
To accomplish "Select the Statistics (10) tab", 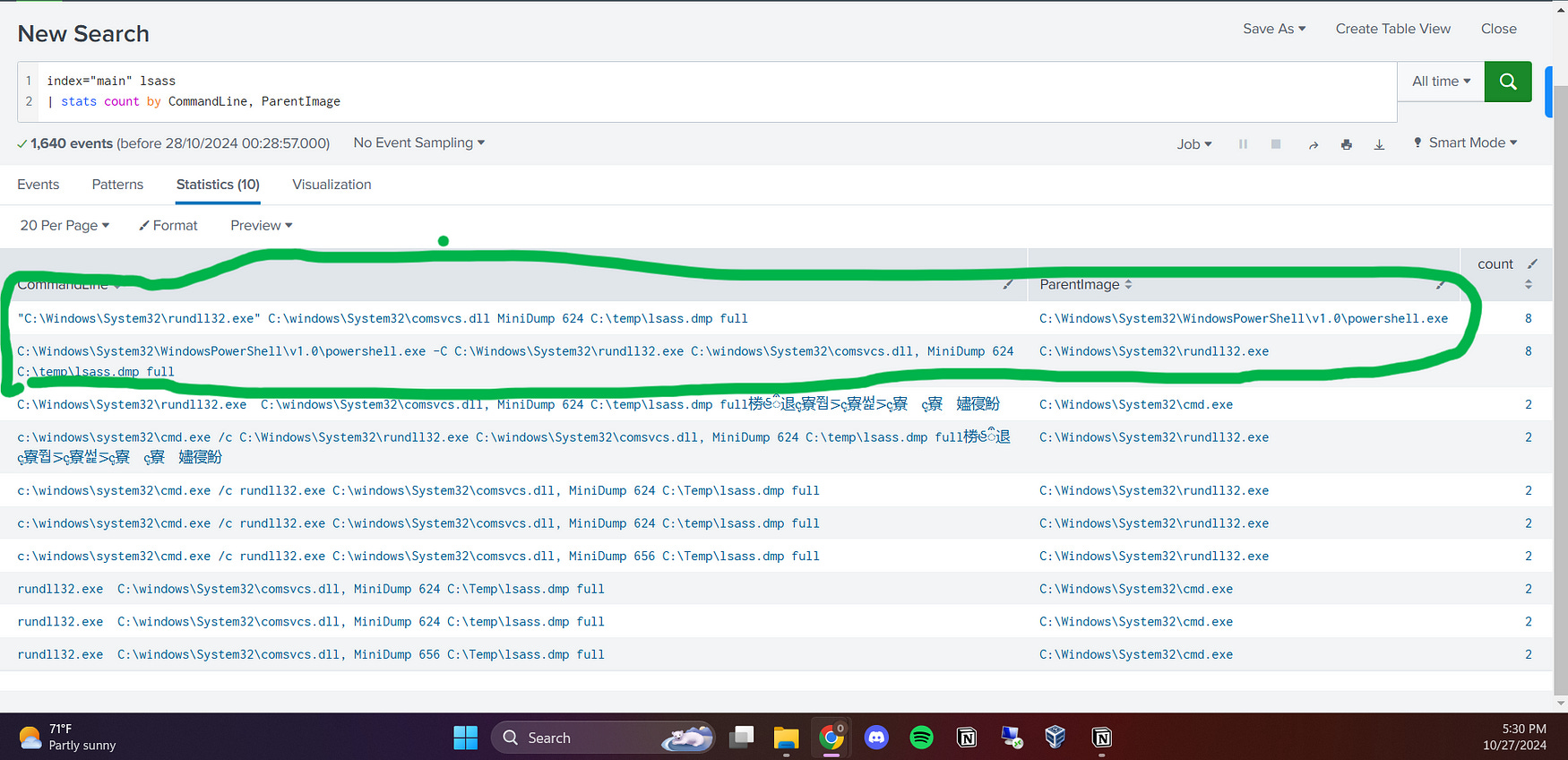I will pos(218,185).
